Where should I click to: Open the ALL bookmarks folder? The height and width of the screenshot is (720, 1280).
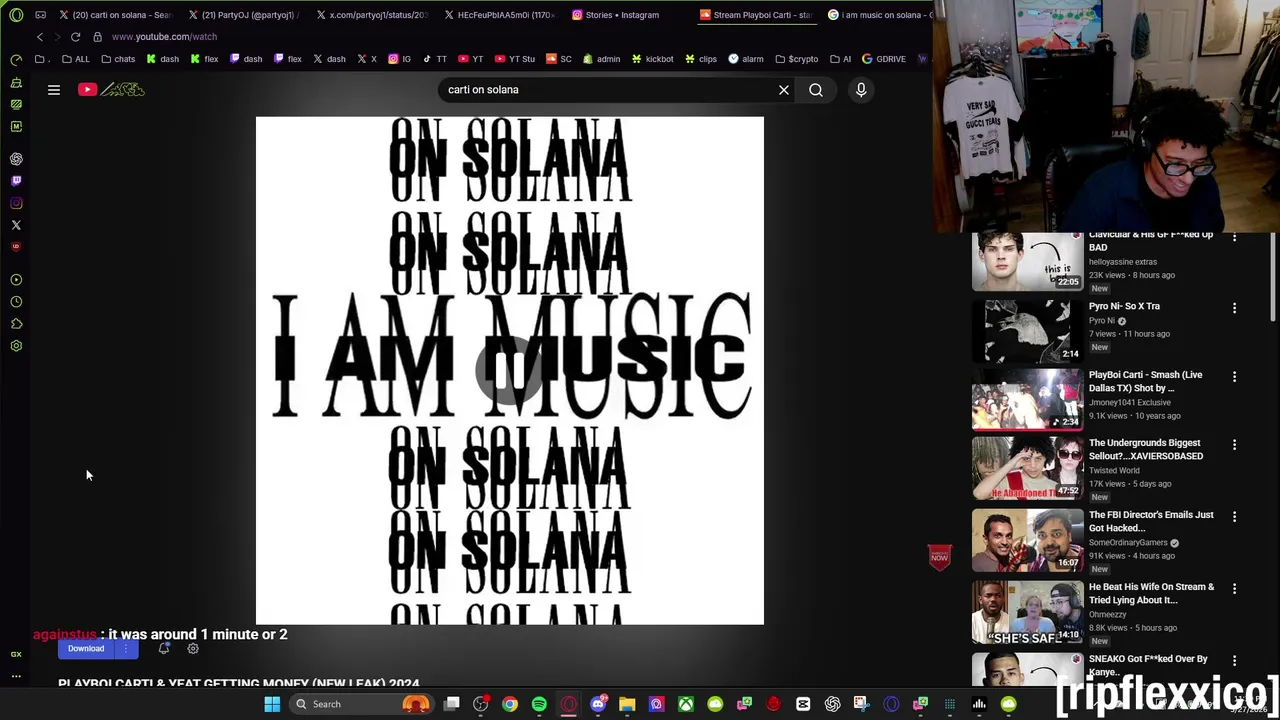(x=76, y=59)
